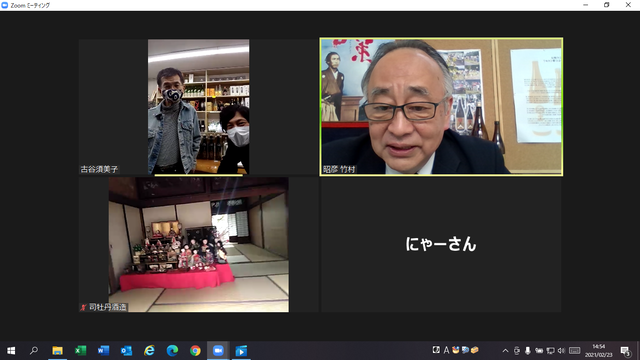Open Outlook from the taskbar
Viewport: 640px width, 360px height.
(126, 351)
